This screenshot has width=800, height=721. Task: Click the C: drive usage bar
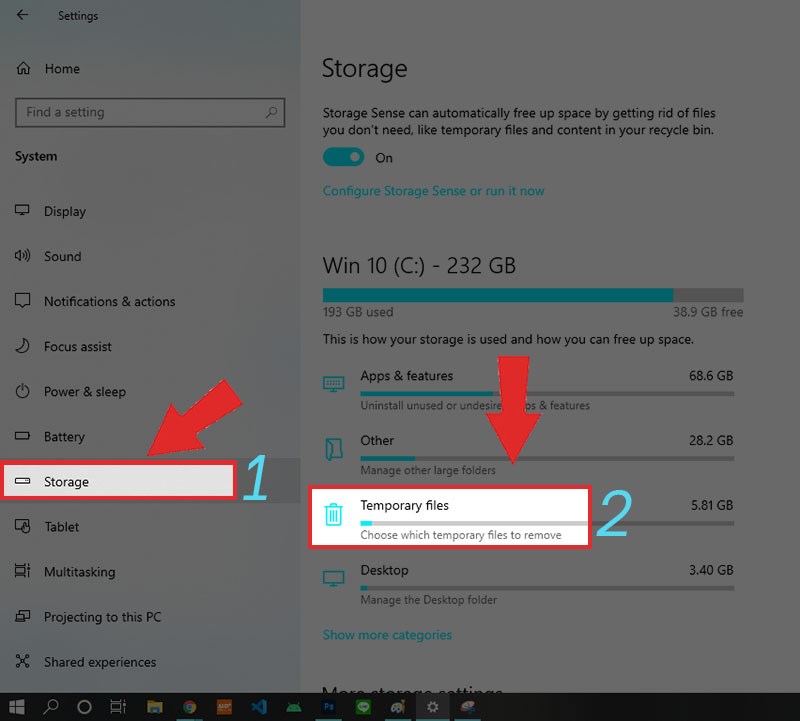click(533, 295)
